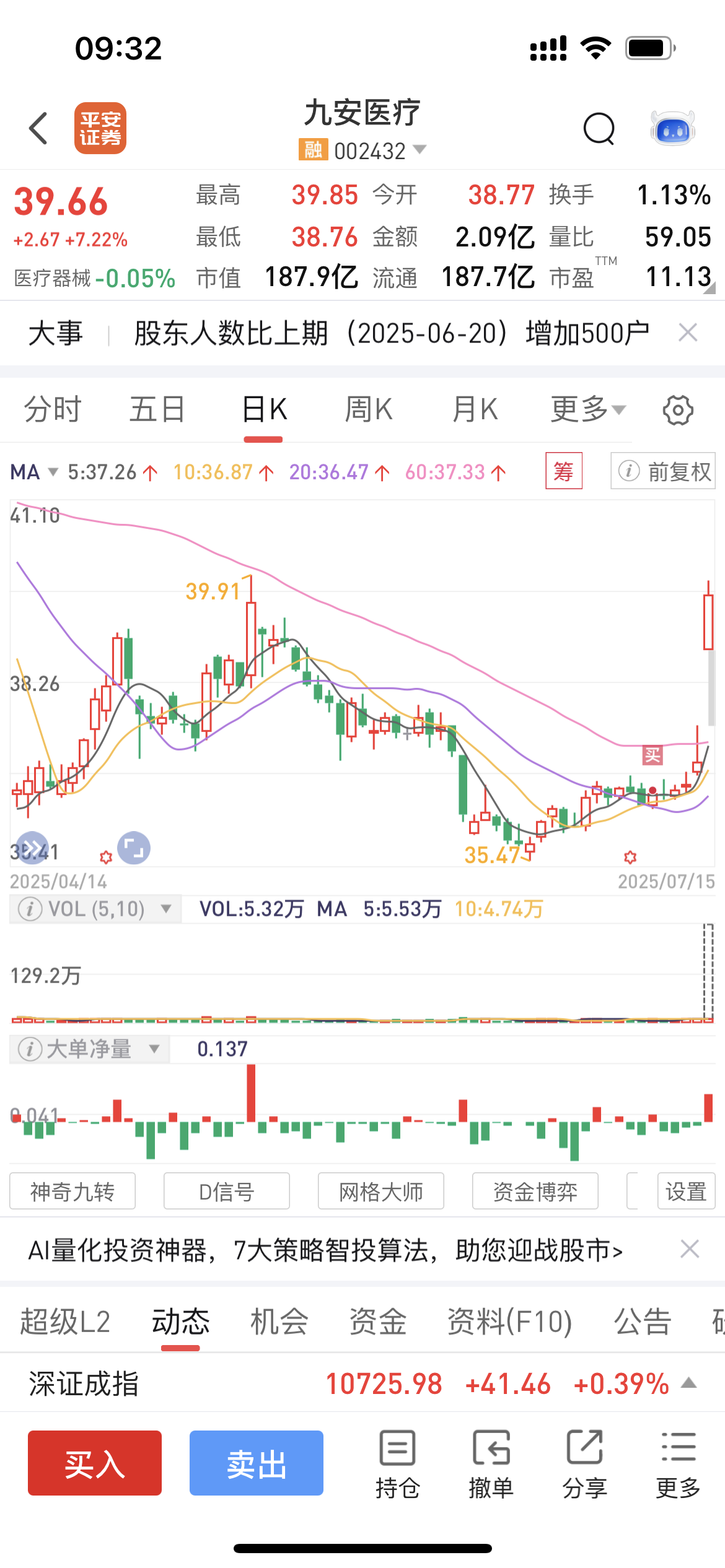Tap the red 买入 button

tap(95, 1463)
